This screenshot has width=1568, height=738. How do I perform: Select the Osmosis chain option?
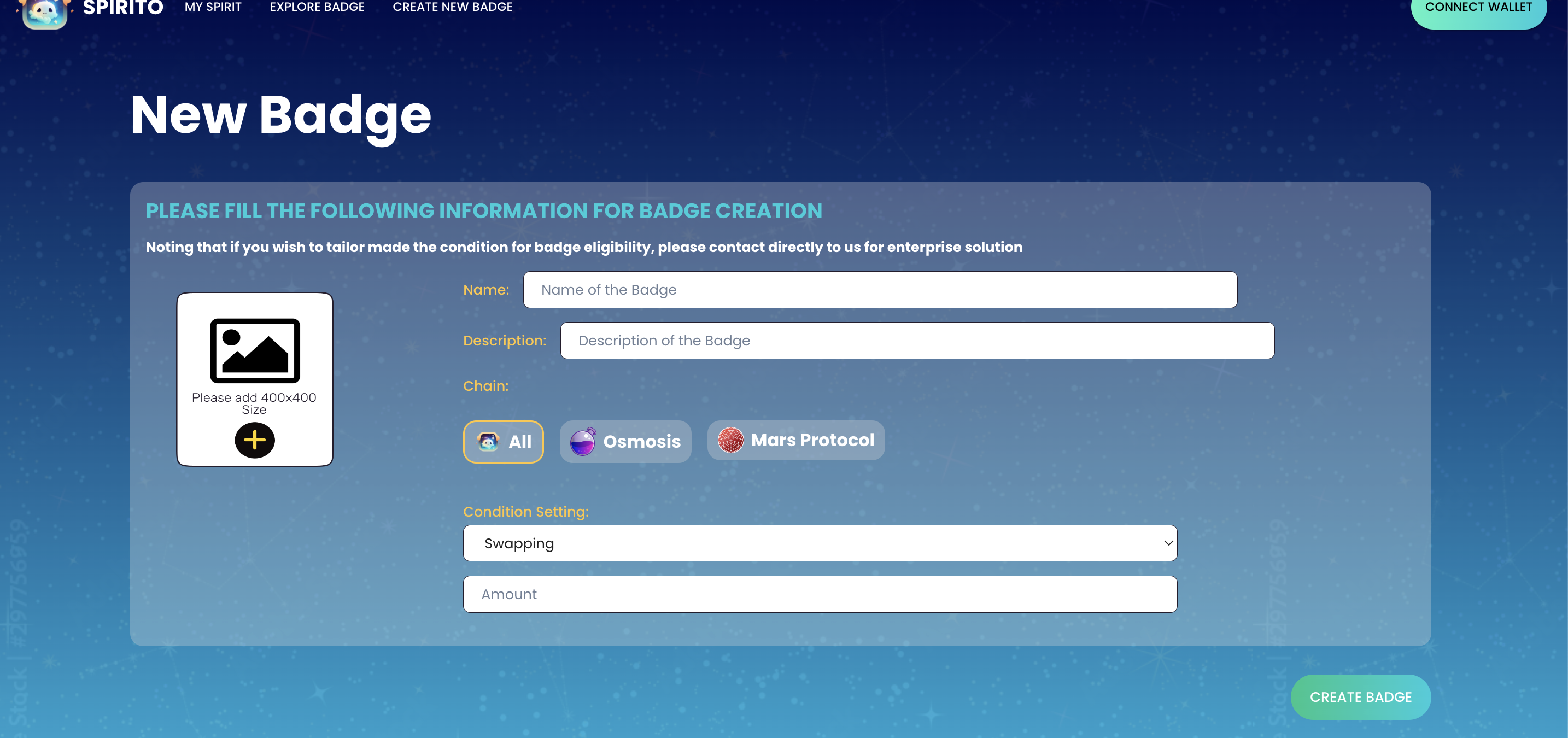[x=625, y=442]
